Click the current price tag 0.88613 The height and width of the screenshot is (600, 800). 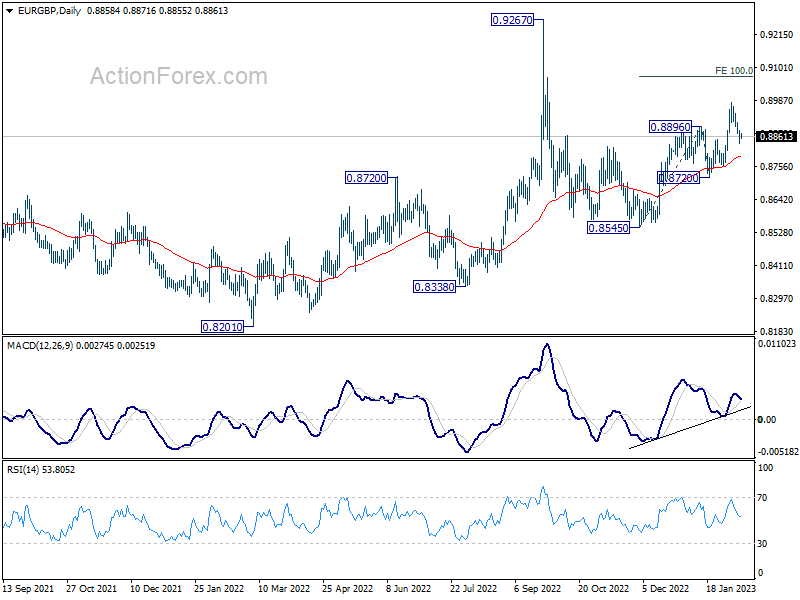click(777, 136)
